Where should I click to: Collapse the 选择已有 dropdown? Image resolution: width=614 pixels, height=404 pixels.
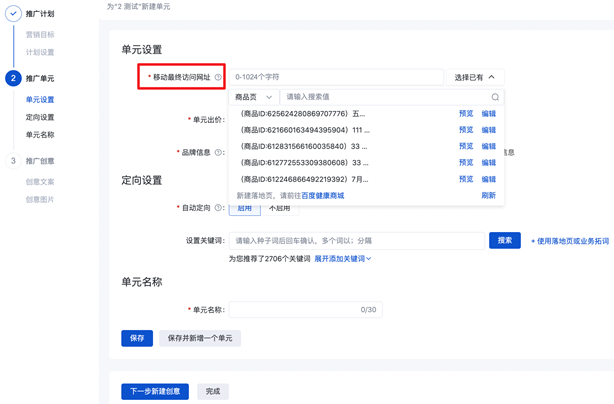[474, 77]
